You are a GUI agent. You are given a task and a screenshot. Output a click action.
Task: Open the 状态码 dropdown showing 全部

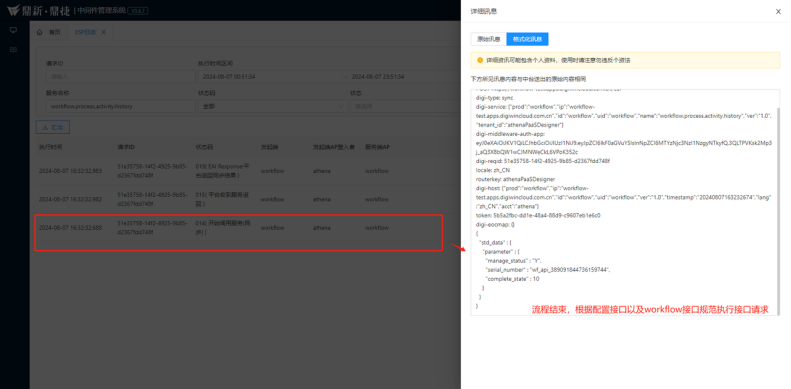pyautogui.click(x=272, y=106)
